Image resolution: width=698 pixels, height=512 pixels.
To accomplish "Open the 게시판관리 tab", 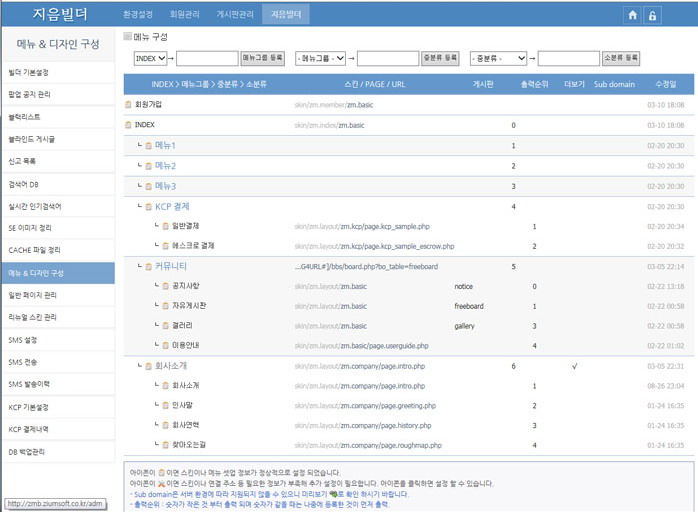I will tap(237, 15).
